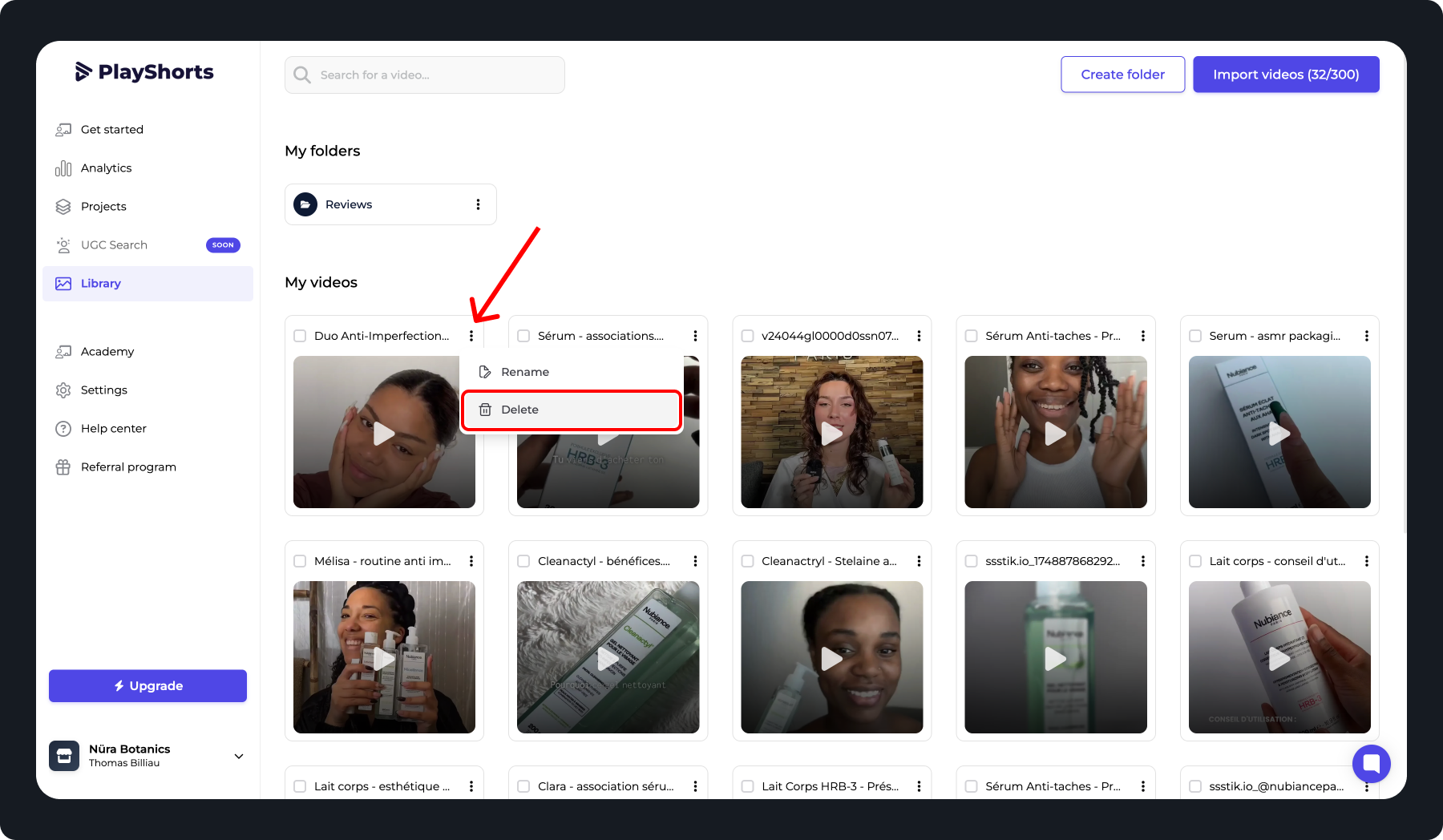Screen dimensions: 1443x840
Task: Click the Academy sidebar icon
Action: [x=63, y=352]
